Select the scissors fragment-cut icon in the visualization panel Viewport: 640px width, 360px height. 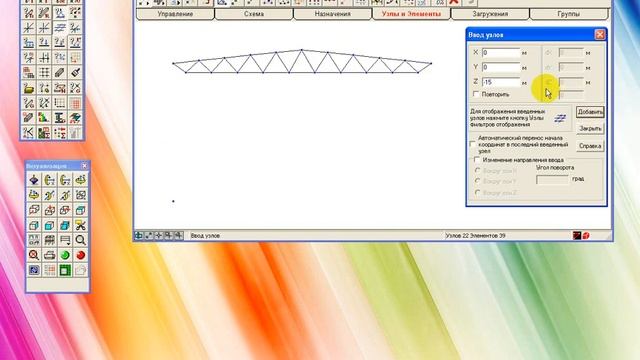[x=80, y=225]
